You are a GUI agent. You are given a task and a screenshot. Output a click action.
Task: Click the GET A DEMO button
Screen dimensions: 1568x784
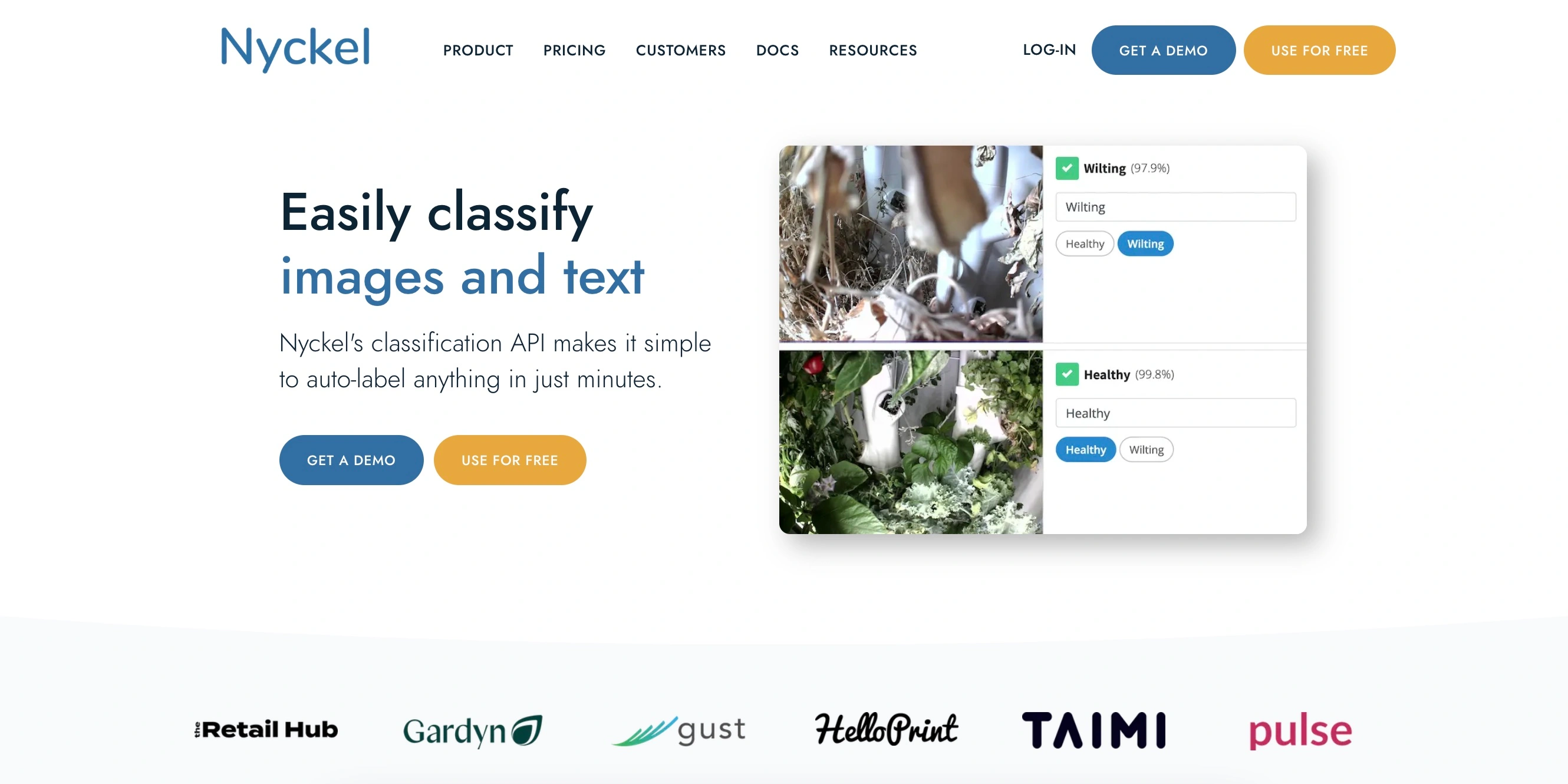(351, 459)
